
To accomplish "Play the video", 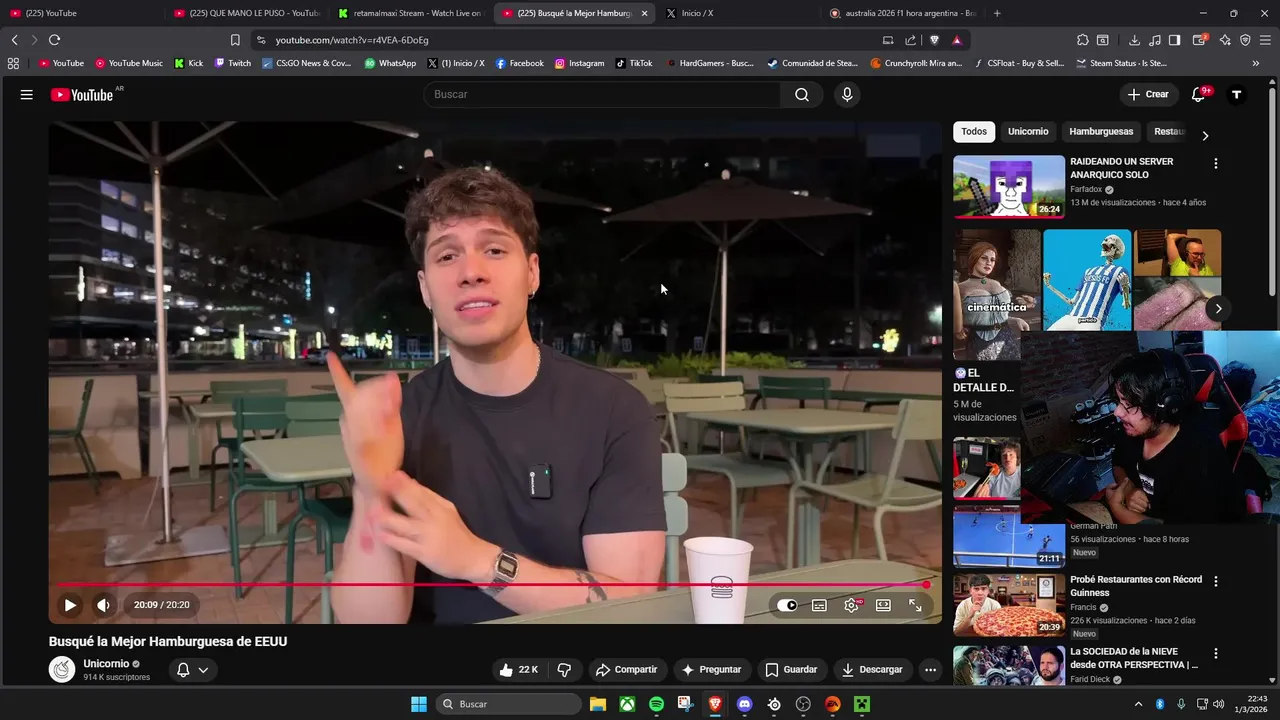I will [70, 605].
